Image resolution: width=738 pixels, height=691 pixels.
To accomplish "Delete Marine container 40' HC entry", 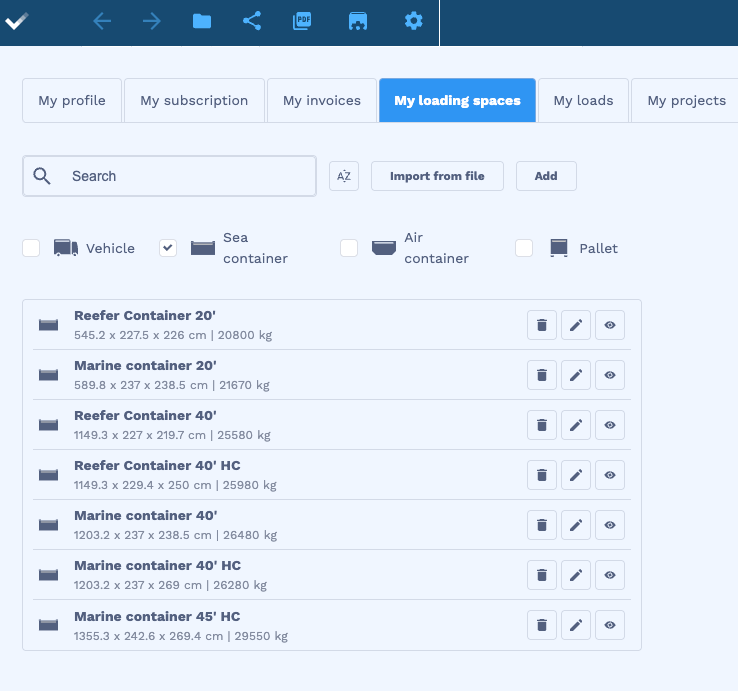I will pos(542,575).
